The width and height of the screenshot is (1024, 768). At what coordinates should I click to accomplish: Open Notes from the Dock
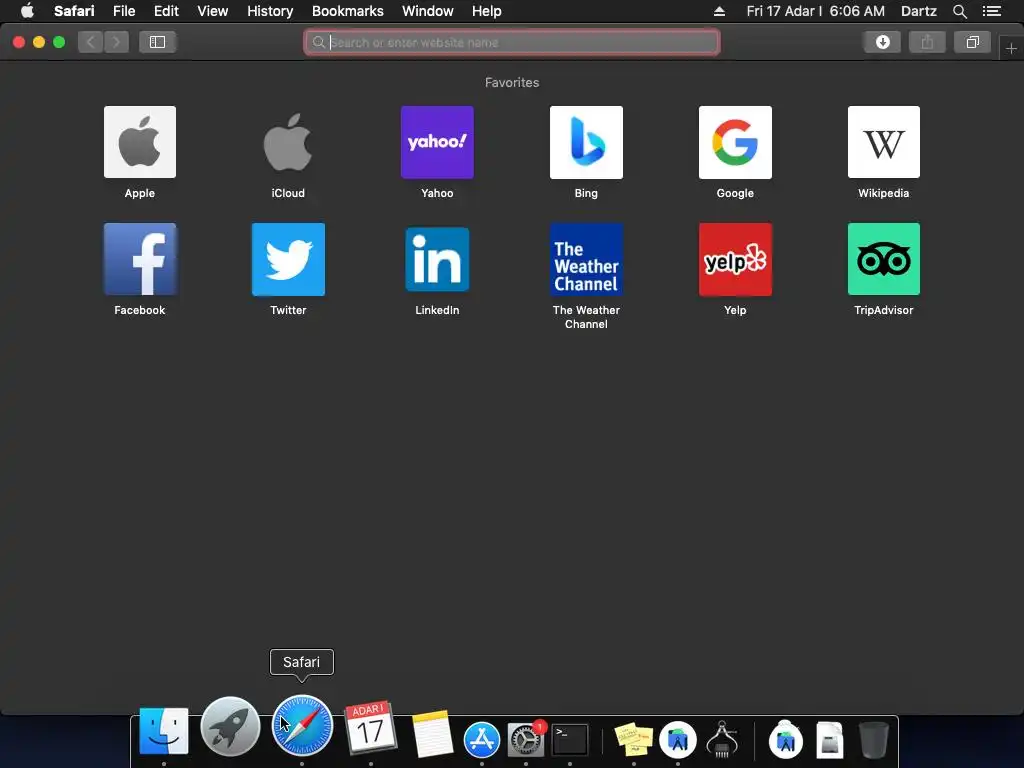[432, 733]
